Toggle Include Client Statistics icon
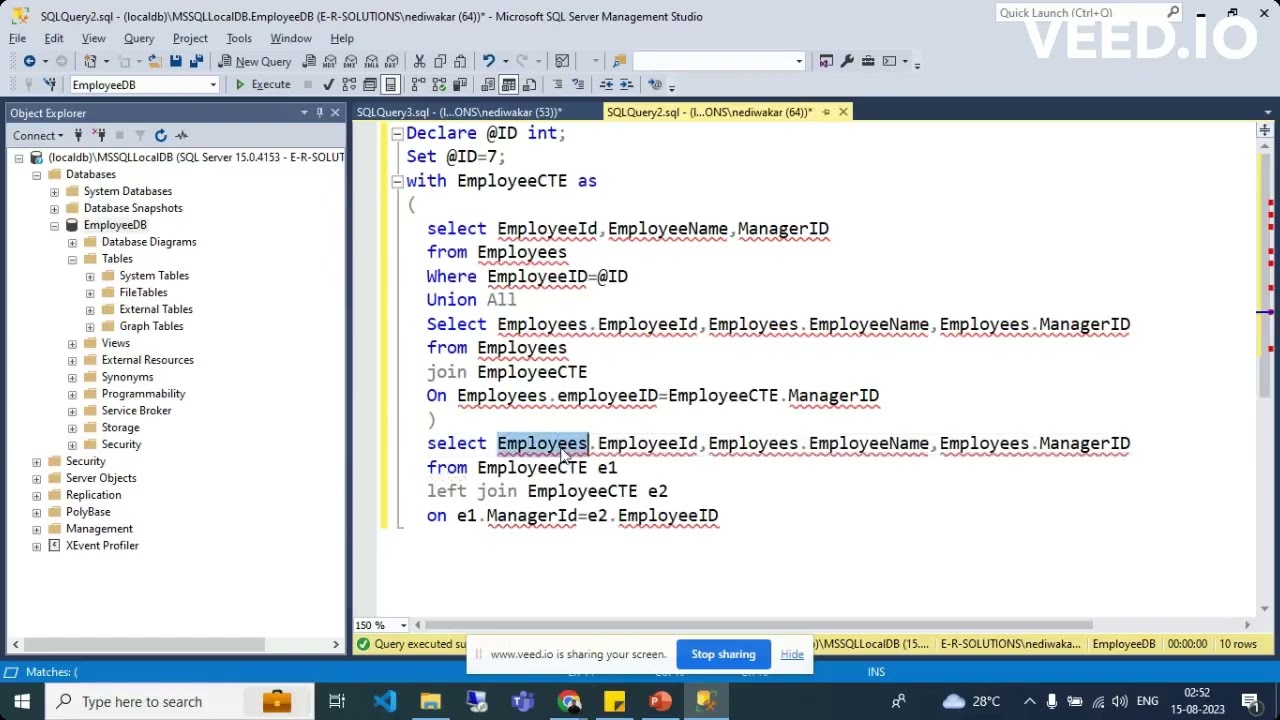Screen dimensions: 1280x720 460,85
